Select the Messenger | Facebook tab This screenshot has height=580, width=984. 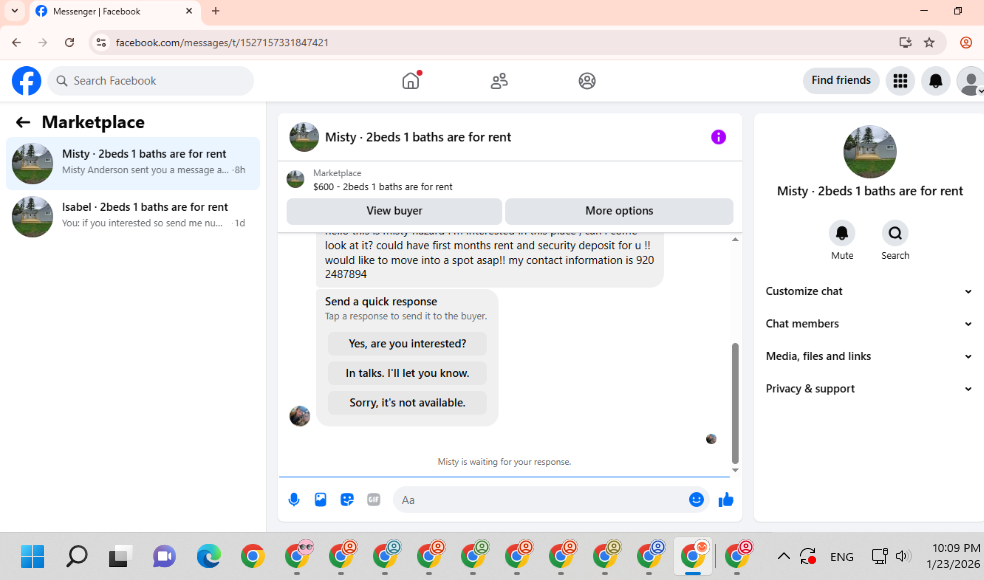(115, 11)
